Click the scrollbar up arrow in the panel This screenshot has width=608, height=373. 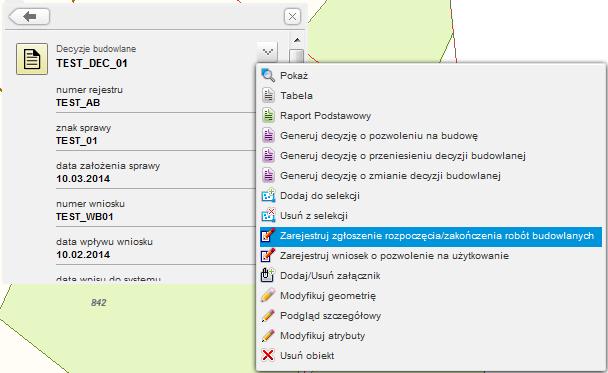coord(297,40)
